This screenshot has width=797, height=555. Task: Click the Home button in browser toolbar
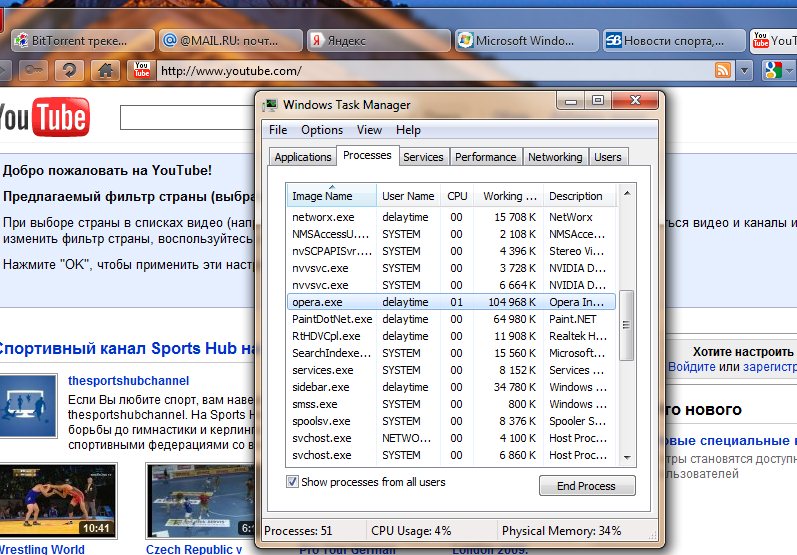[103, 70]
